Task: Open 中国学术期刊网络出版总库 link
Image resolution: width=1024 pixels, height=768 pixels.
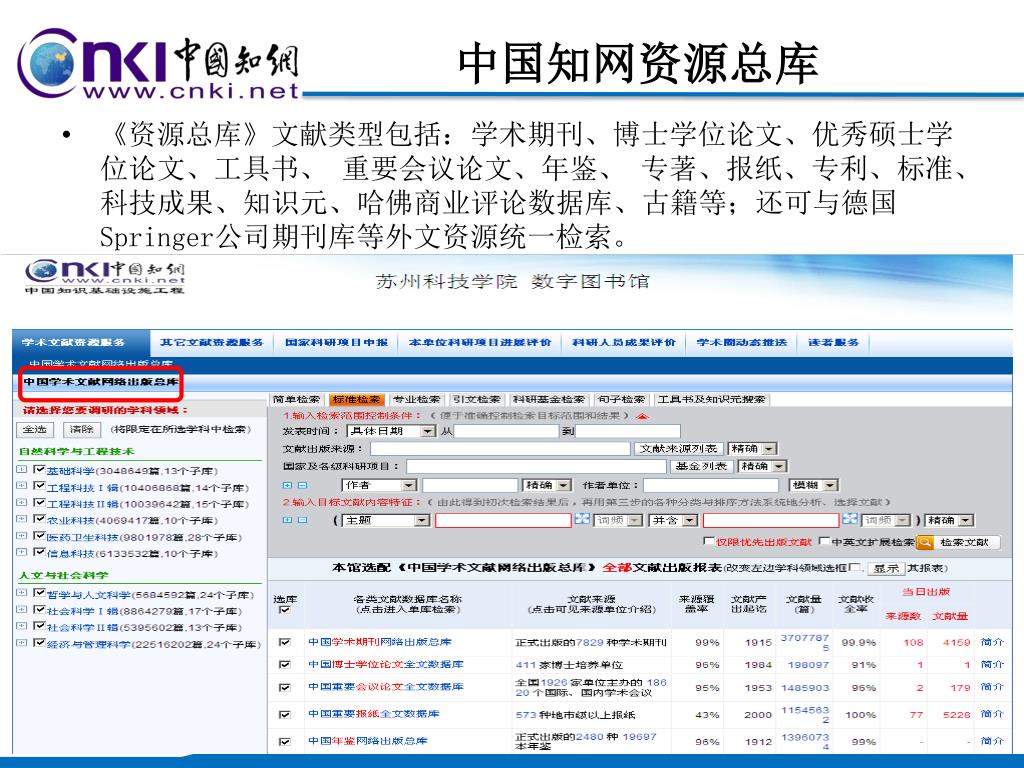Action: pos(379,642)
